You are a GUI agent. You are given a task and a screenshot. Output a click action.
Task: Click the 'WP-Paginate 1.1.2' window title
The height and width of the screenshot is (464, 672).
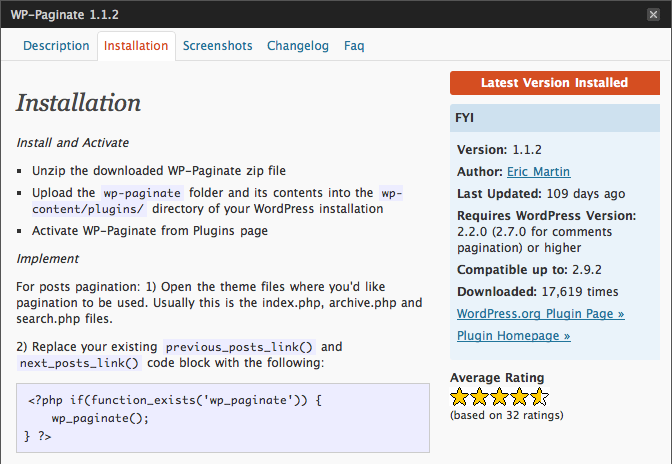[x=65, y=15]
